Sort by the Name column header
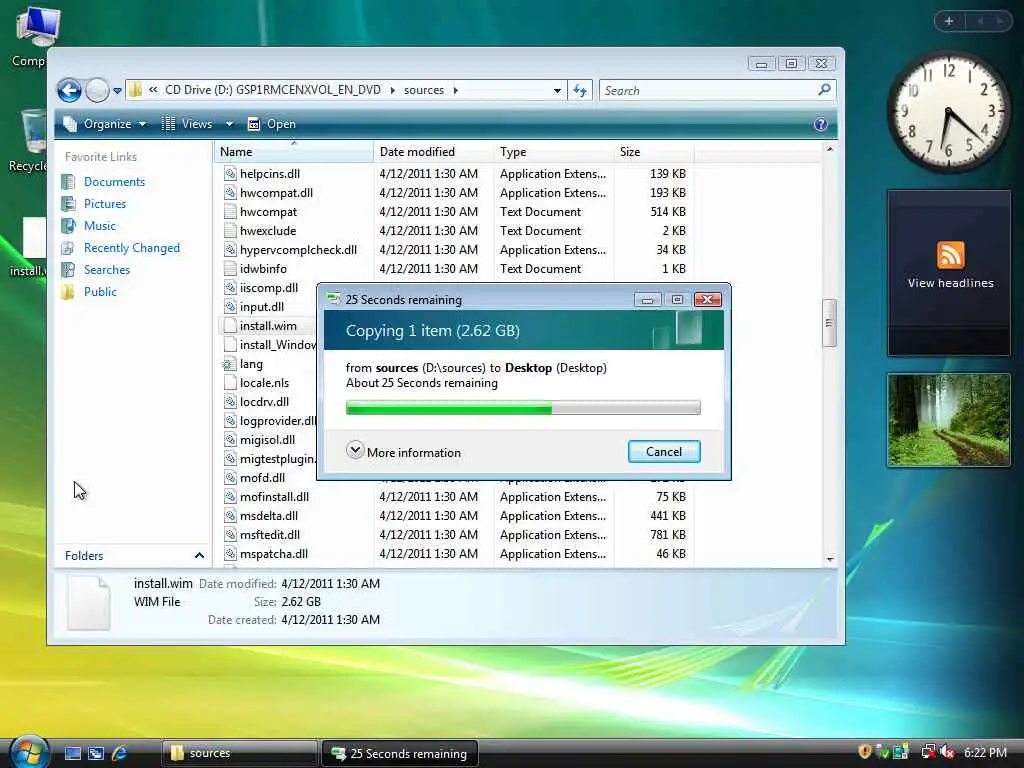Image resolution: width=1024 pixels, height=768 pixels. click(x=293, y=152)
